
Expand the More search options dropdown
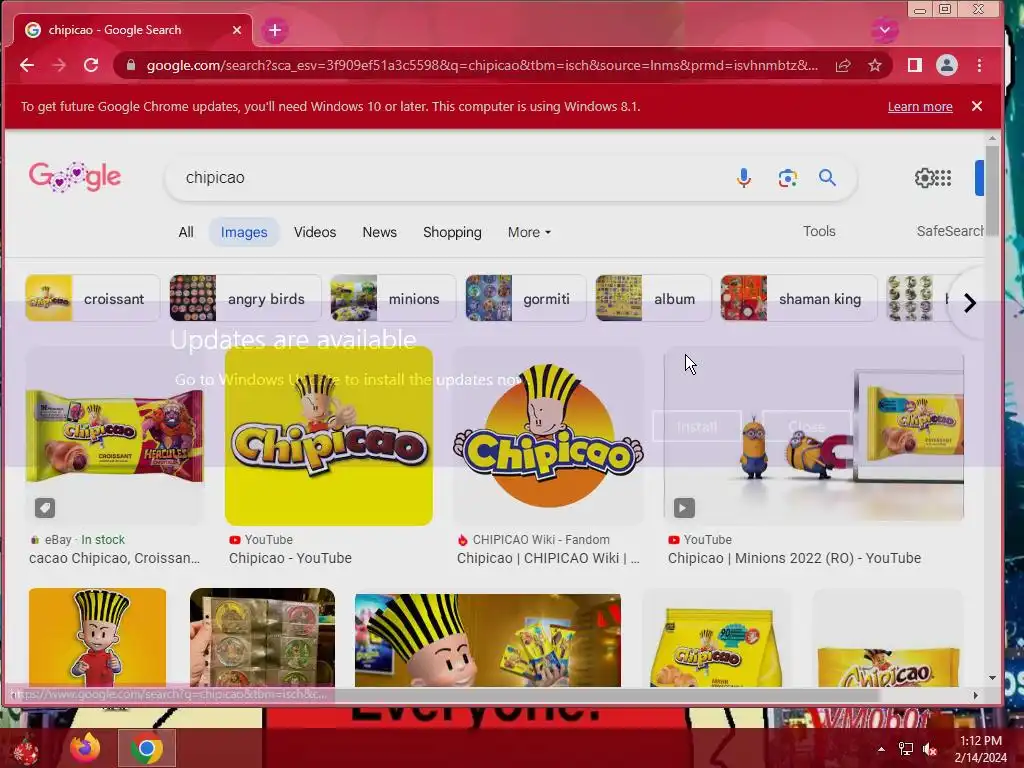(529, 232)
